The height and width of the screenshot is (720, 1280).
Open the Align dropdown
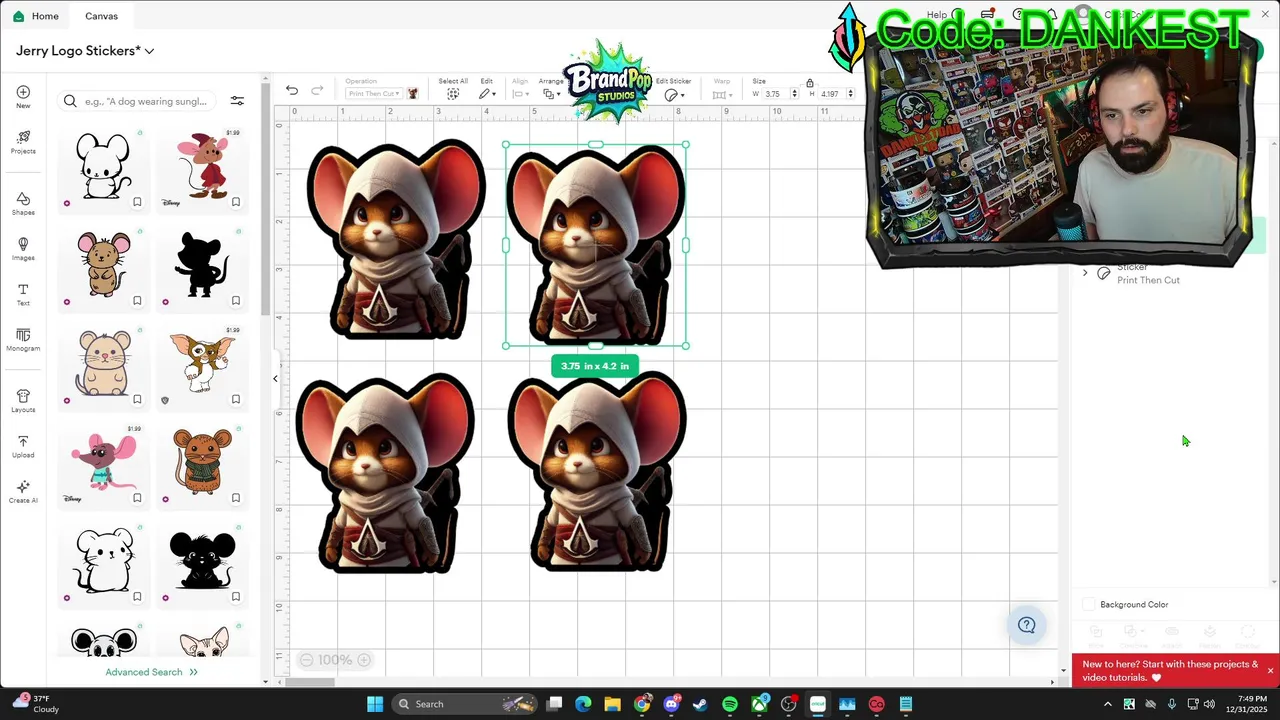[x=520, y=94]
